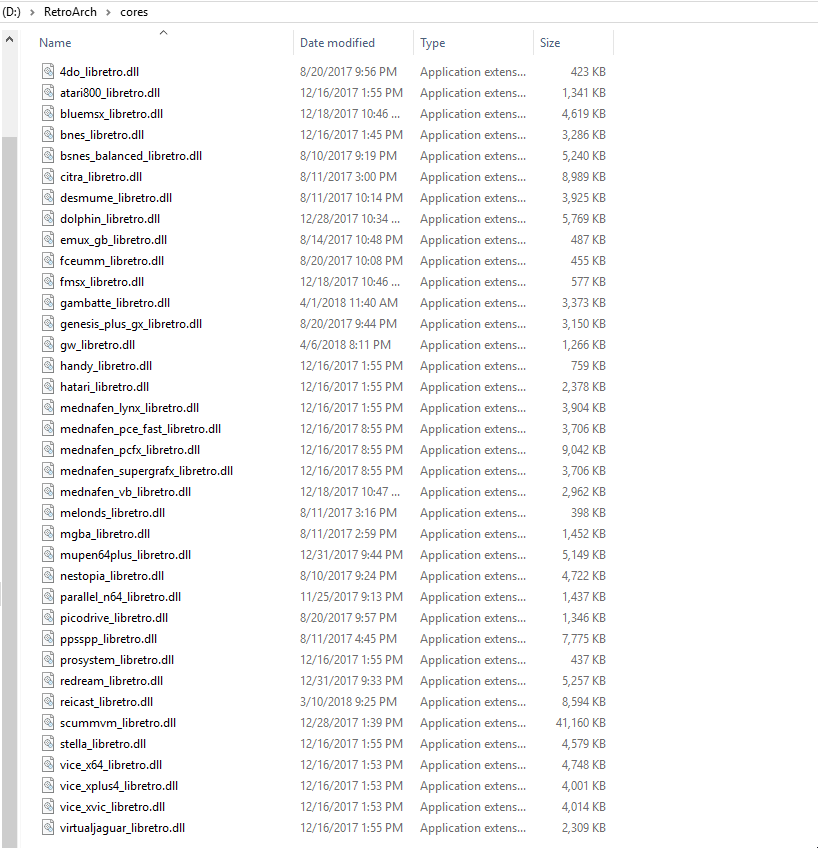Screen dimensions: 818x848
Task: Sort by the Date modified column header
Action: click(x=337, y=43)
